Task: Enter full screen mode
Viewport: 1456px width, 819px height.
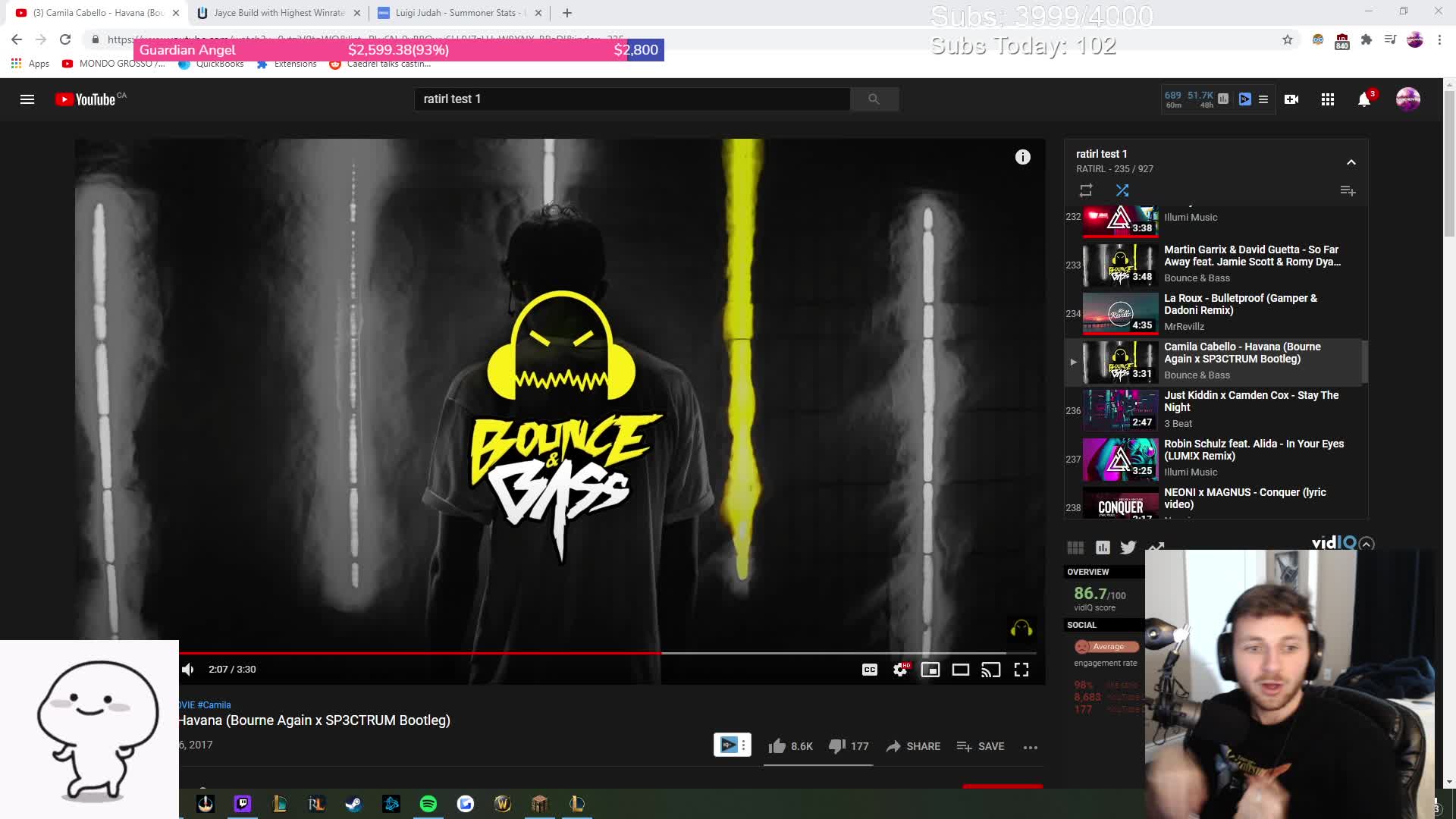Action: 1021,670
